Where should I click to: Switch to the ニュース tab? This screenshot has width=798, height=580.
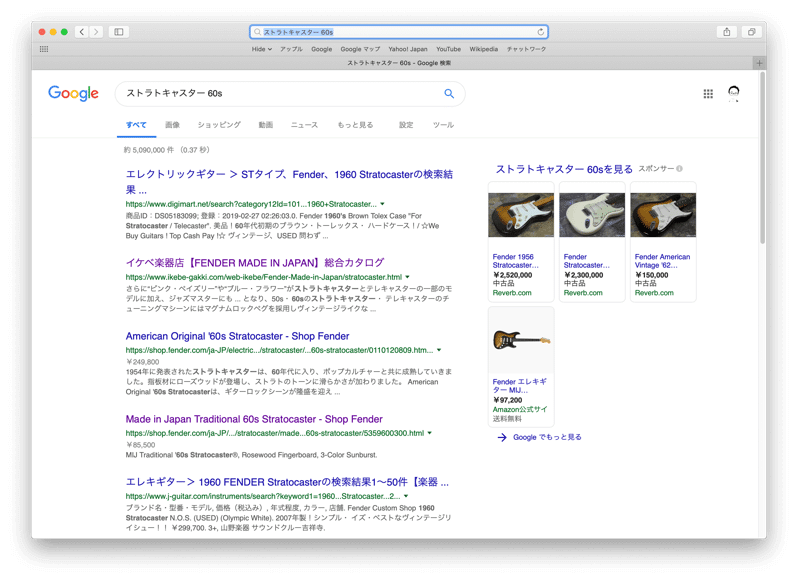click(x=304, y=125)
